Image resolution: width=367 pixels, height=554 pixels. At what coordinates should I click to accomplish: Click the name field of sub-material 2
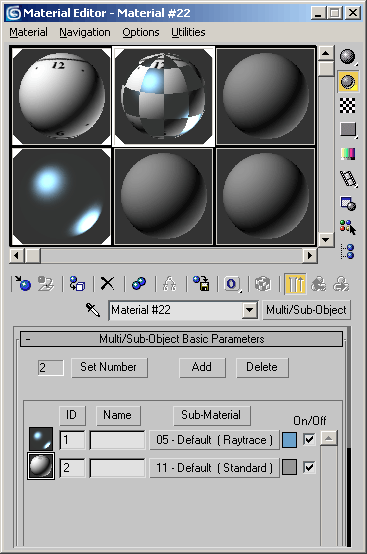click(117, 468)
